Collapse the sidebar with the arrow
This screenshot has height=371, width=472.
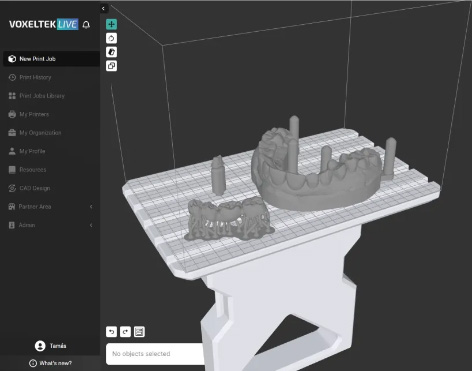[x=103, y=8]
